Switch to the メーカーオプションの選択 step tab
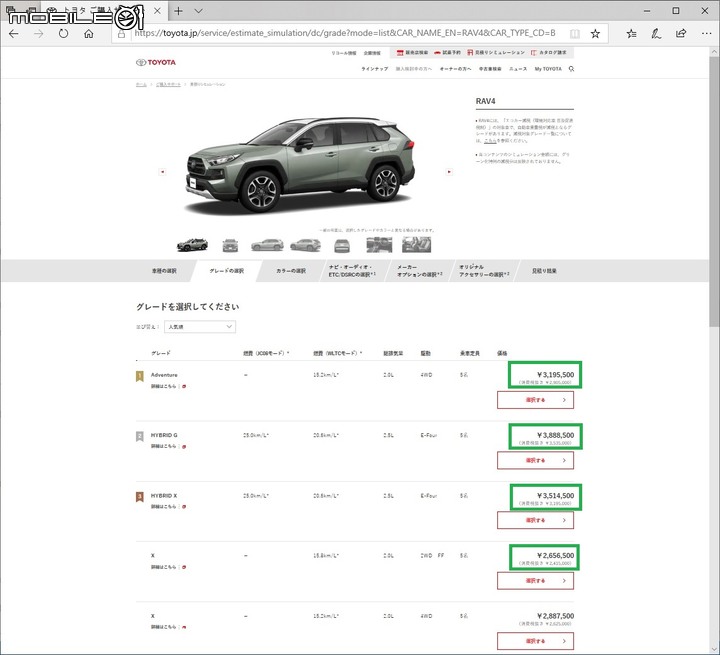Screen dimensions: 720x655 pyautogui.click(x=419, y=271)
